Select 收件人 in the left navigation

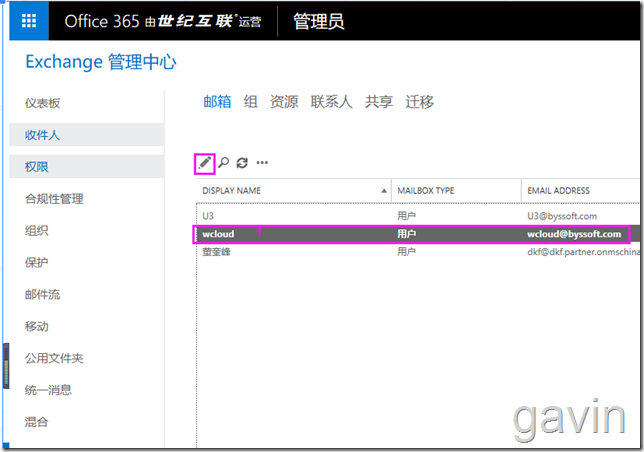pyautogui.click(x=87, y=135)
